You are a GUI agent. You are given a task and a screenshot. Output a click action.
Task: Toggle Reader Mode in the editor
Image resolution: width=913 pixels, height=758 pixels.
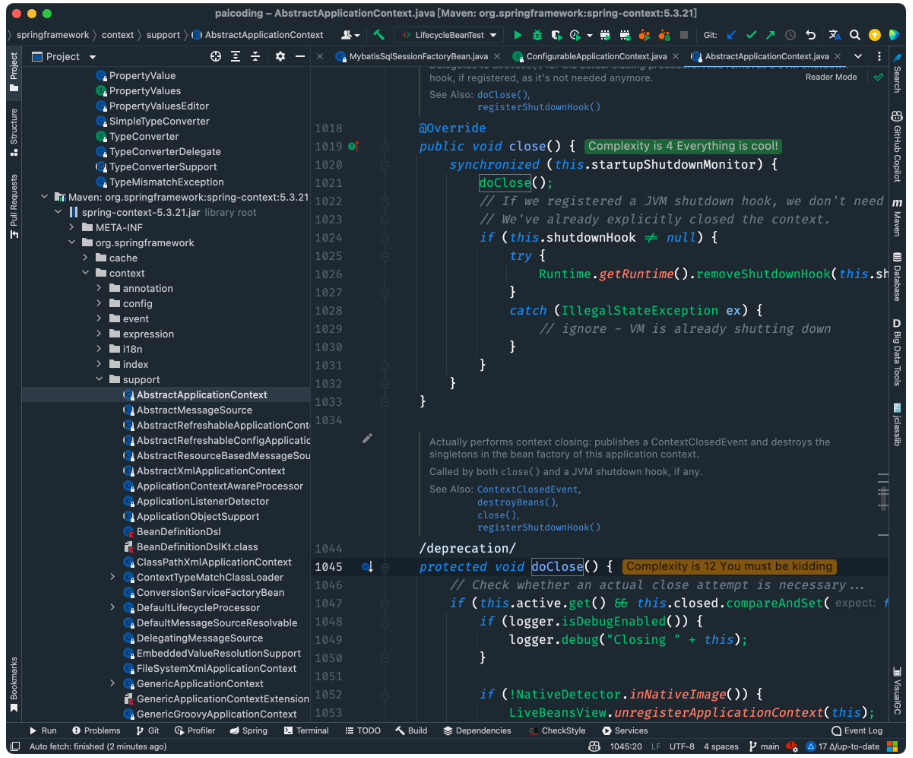click(x=831, y=77)
